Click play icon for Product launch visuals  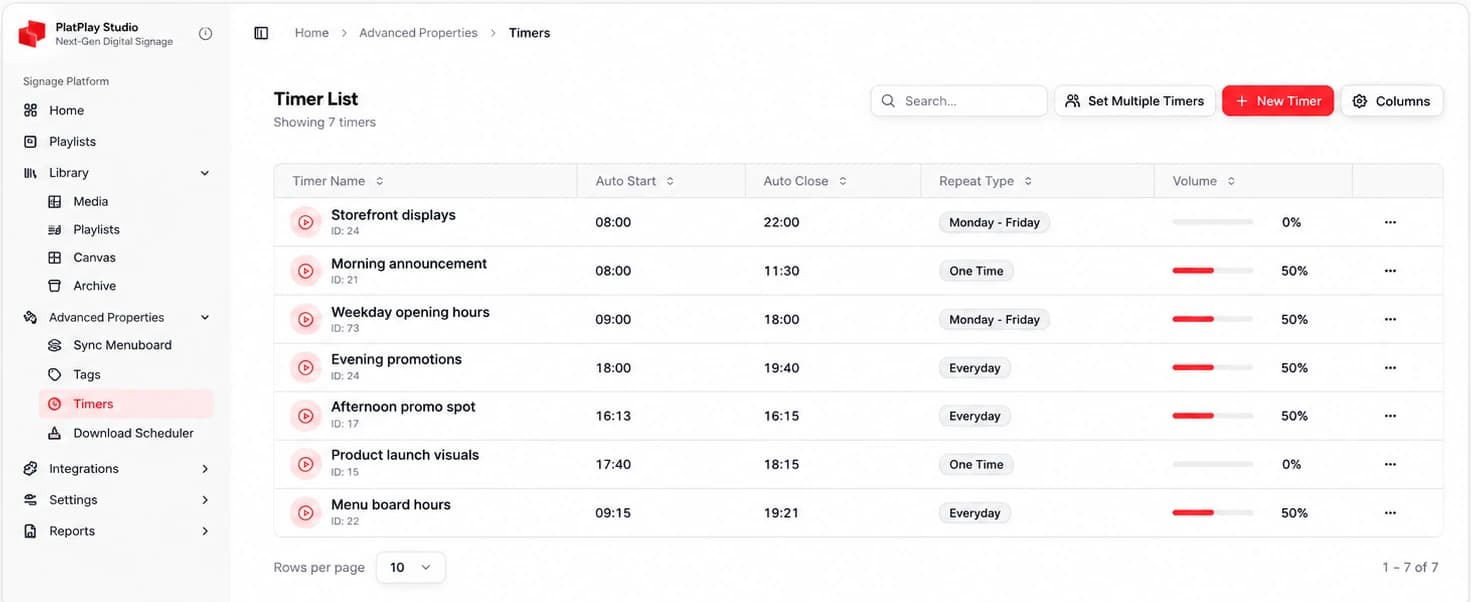point(305,464)
